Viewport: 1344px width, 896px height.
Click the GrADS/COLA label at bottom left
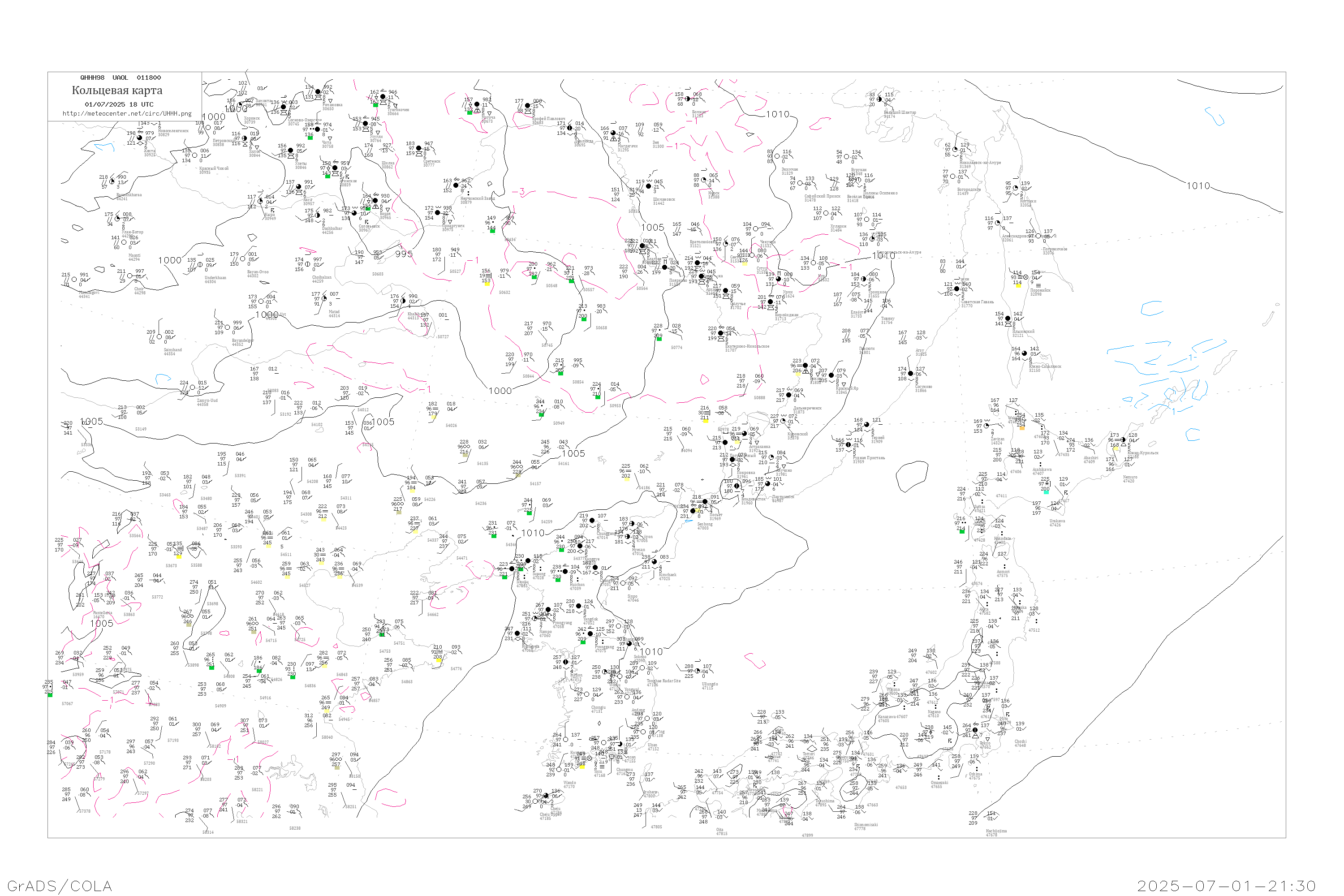(60, 886)
